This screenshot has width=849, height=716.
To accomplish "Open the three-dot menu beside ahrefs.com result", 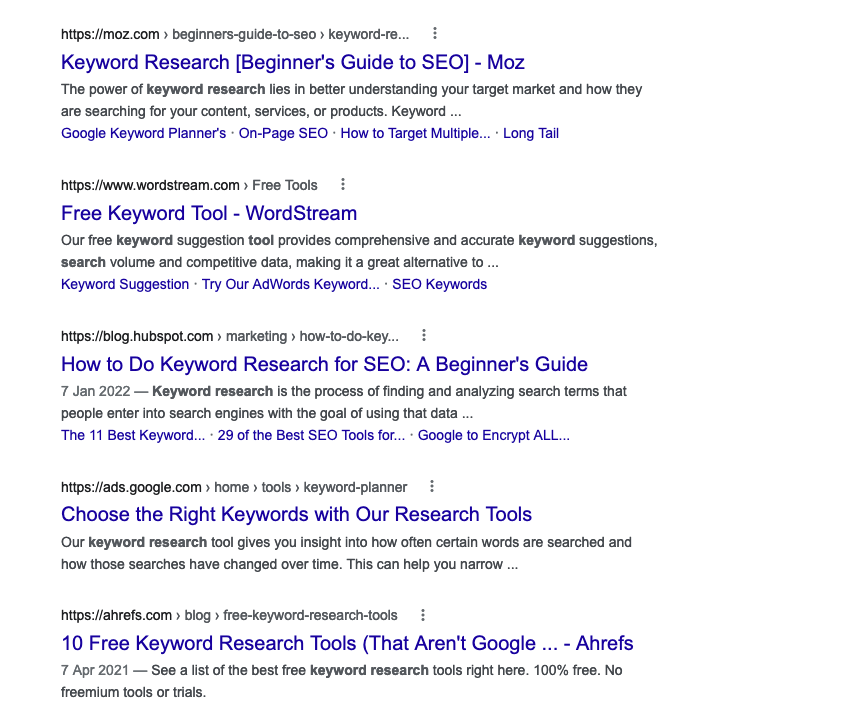I will pyautogui.click(x=422, y=615).
